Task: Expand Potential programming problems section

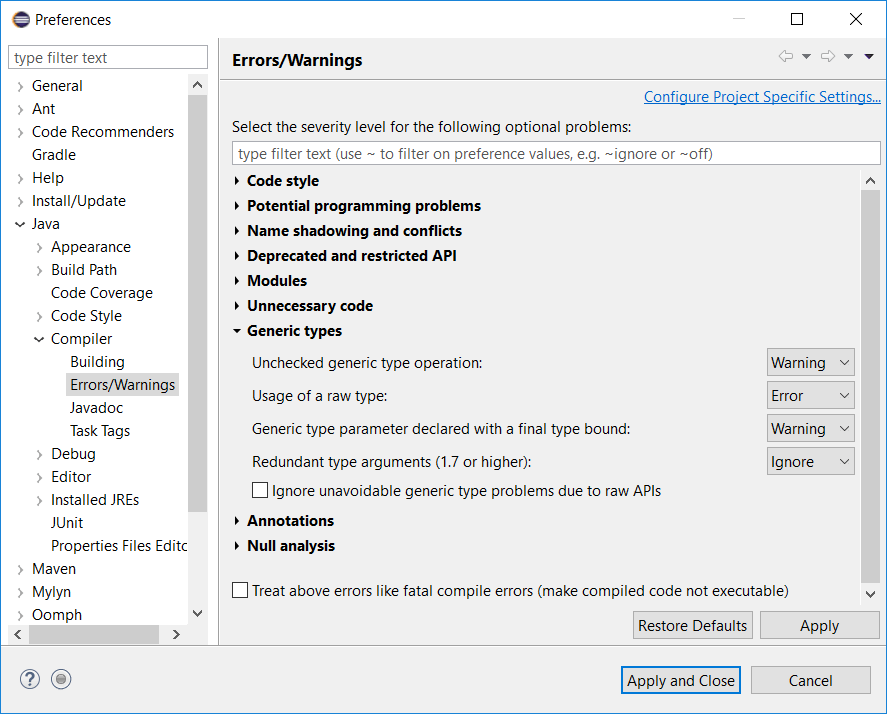Action: (237, 206)
